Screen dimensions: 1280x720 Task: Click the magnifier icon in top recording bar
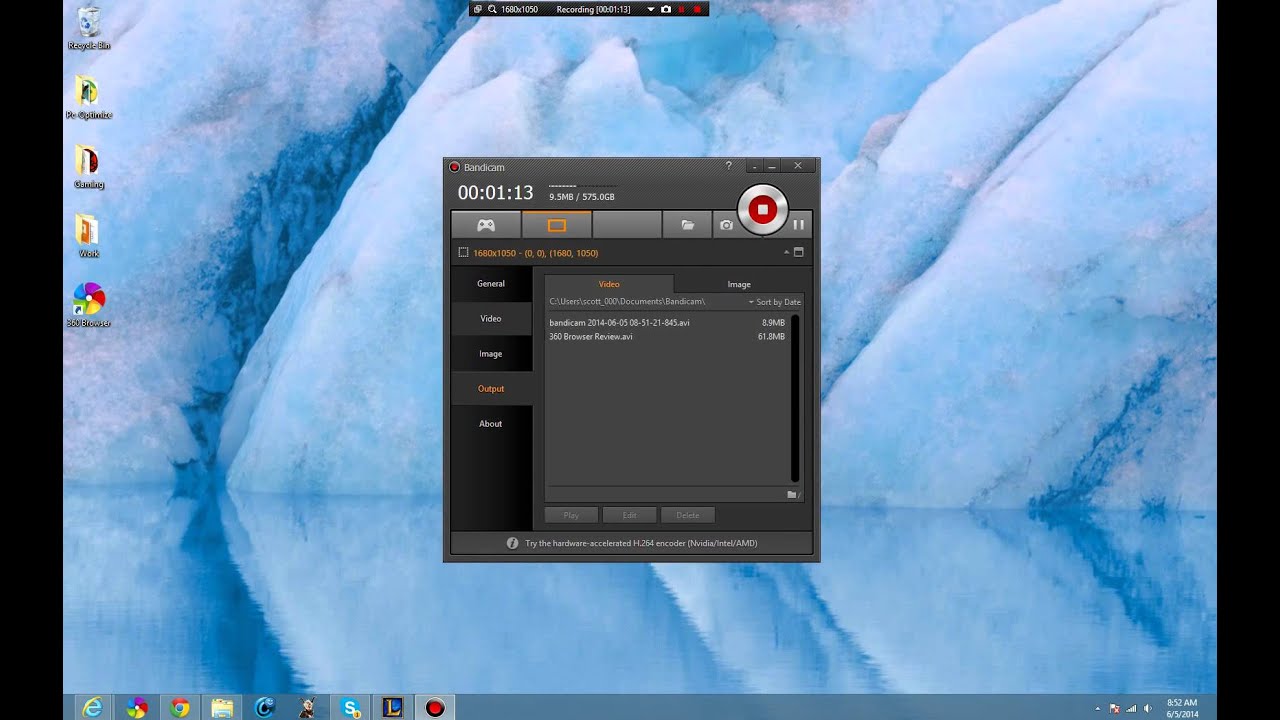(492, 9)
